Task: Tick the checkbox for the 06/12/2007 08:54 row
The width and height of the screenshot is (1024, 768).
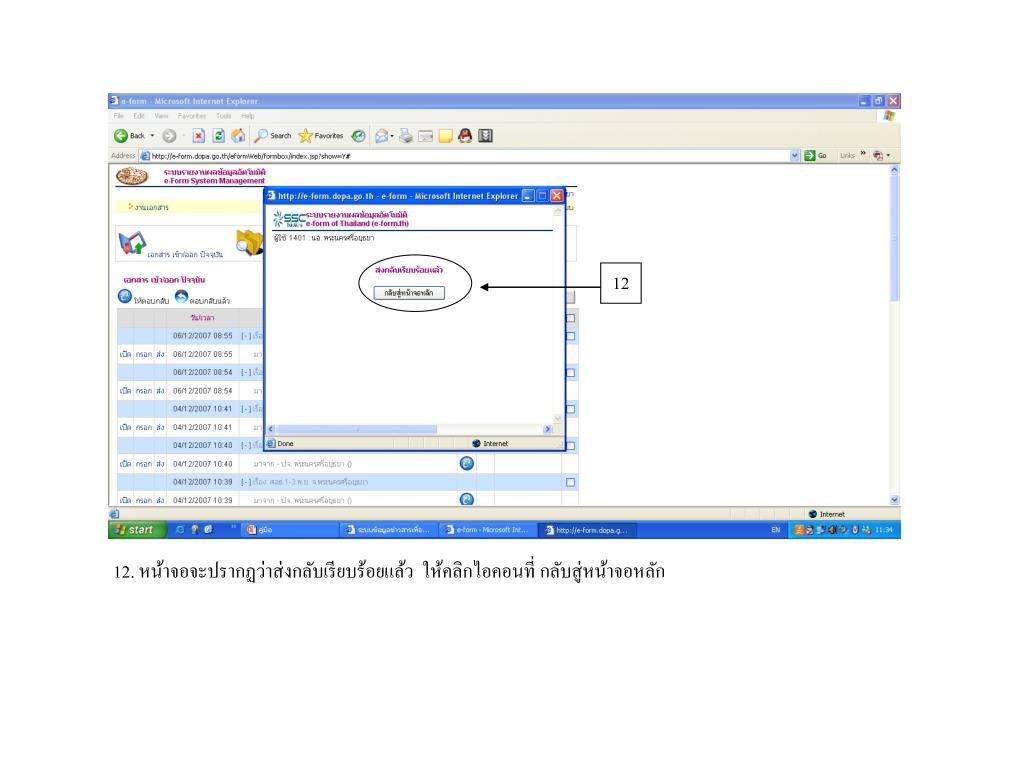Action: (570, 373)
